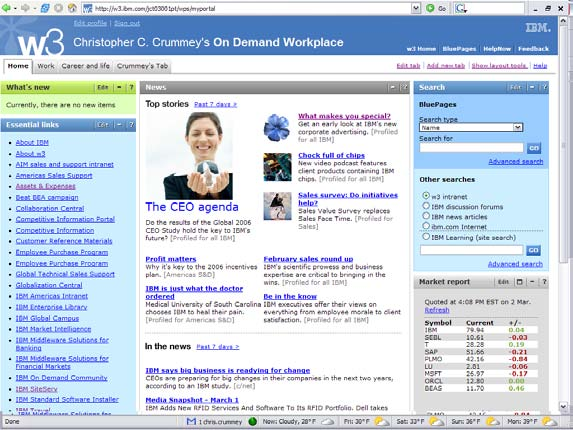Click GO button under Other searches
Image resolution: width=573 pixels, height=430 pixels.
(534, 250)
